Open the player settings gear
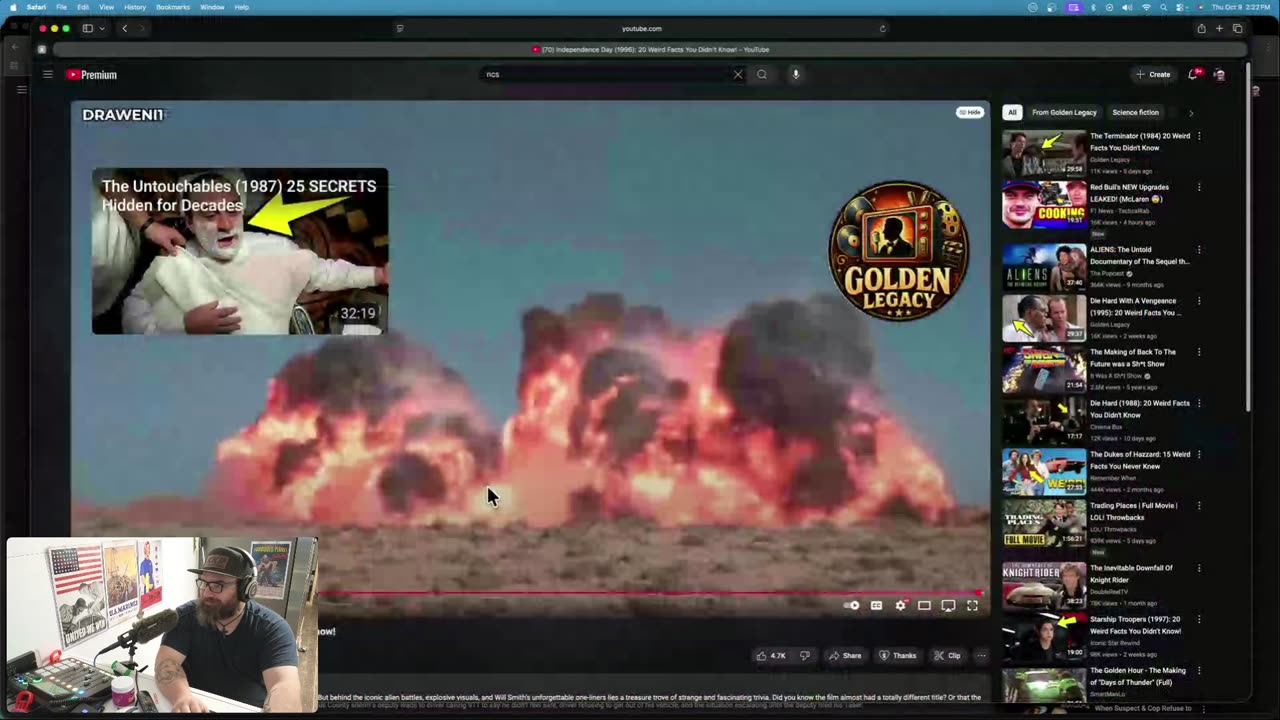Viewport: 1280px width, 720px height. (x=900, y=605)
